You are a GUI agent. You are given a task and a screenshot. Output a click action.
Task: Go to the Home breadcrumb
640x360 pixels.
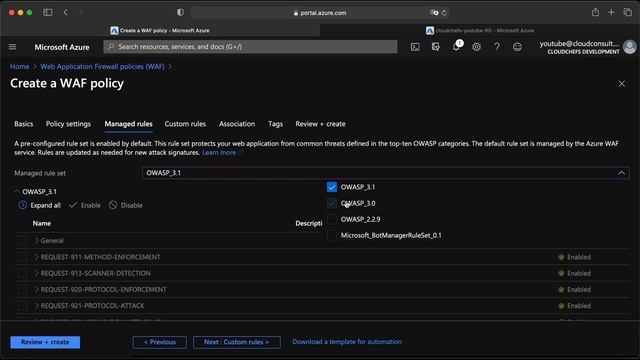coord(20,67)
